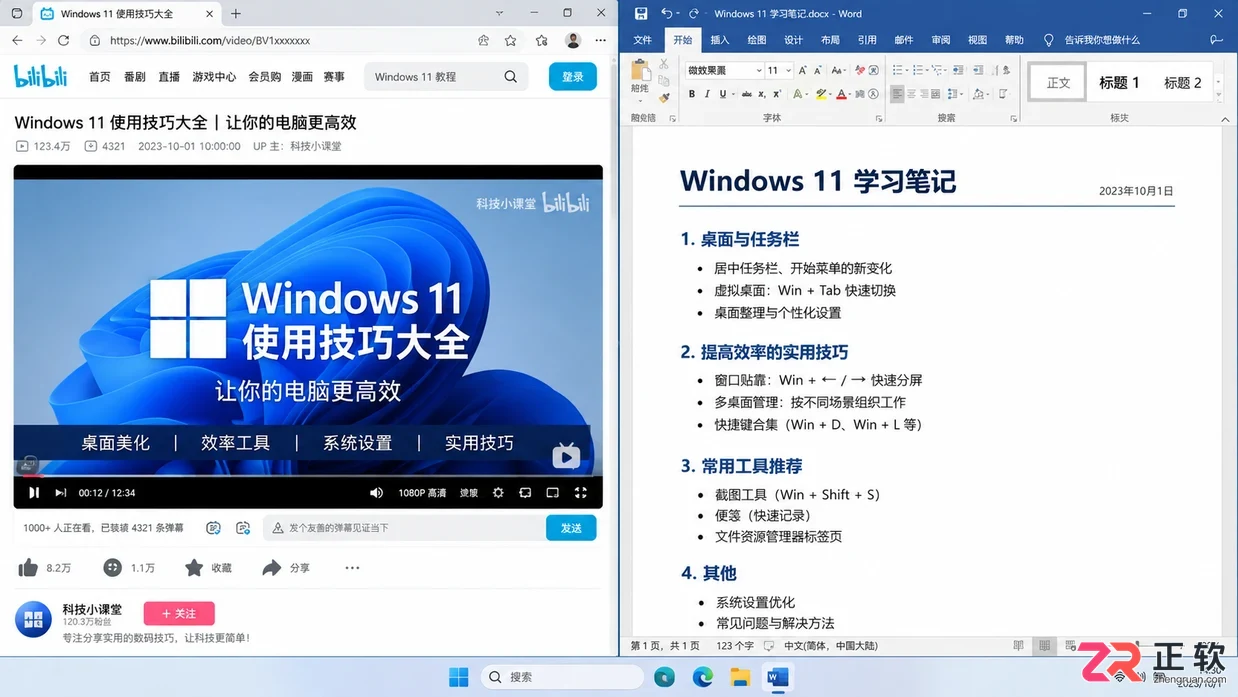
Task: Pause the bilibili video
Action: (x=34, y=493)
